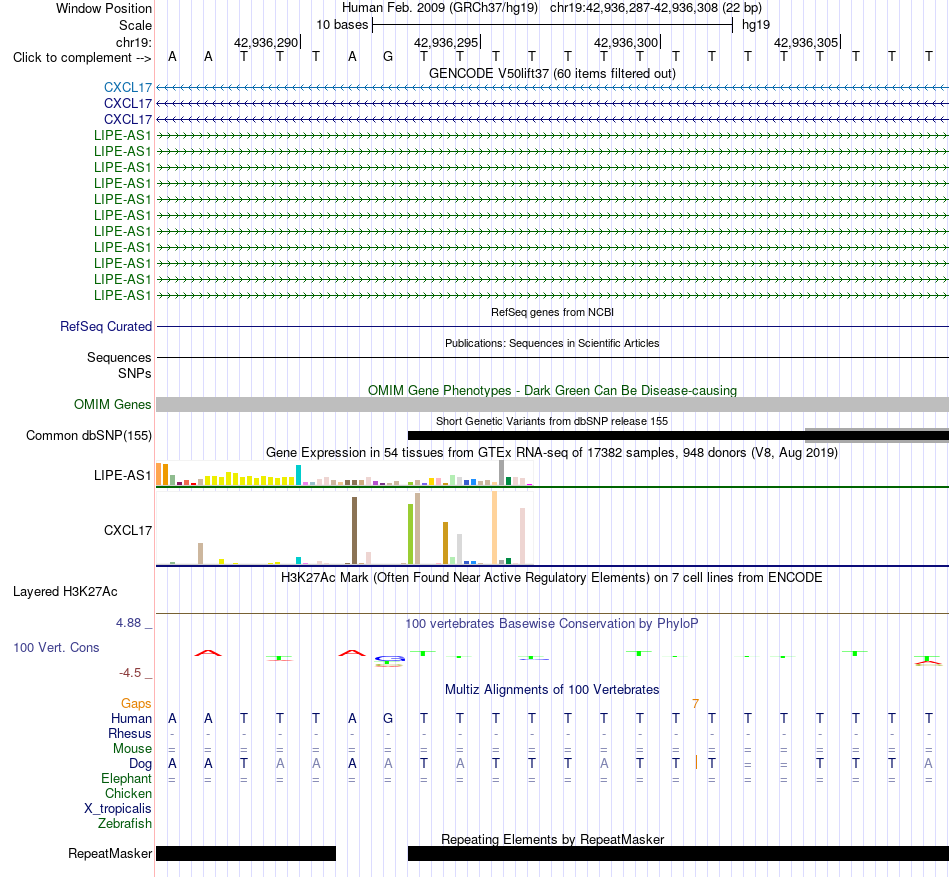950x877 pixels.
Task: Click the orange Gaps label
Action: 136,703
